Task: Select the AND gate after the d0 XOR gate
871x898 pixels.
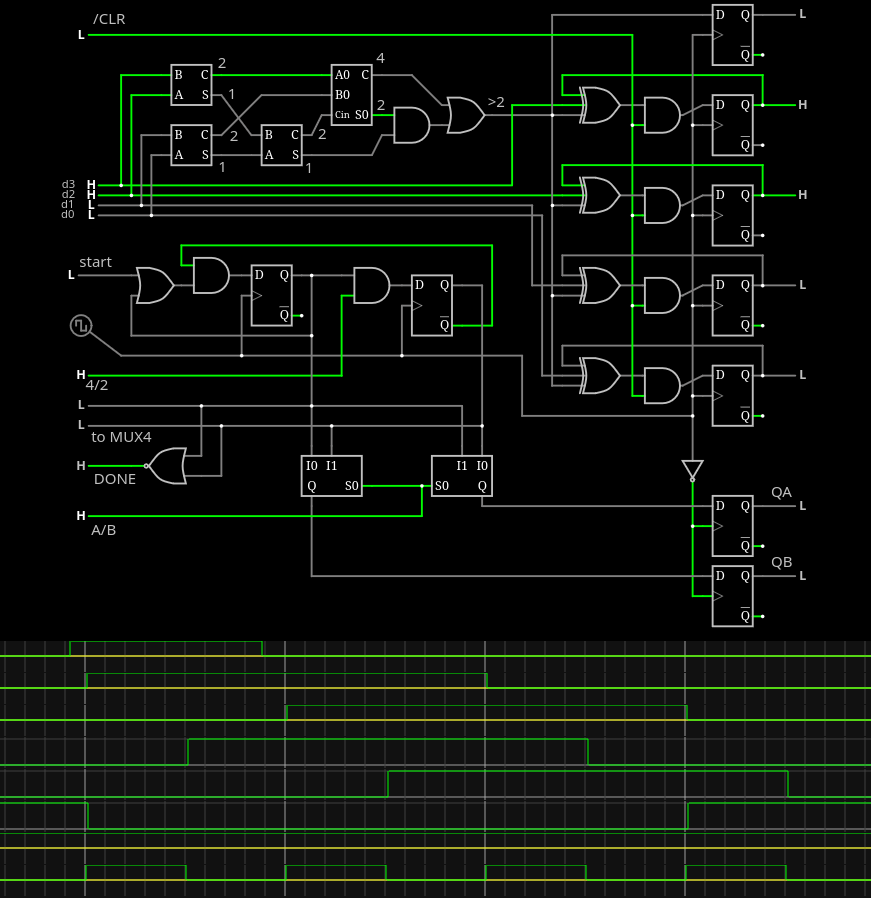Action: coord(662,385)
